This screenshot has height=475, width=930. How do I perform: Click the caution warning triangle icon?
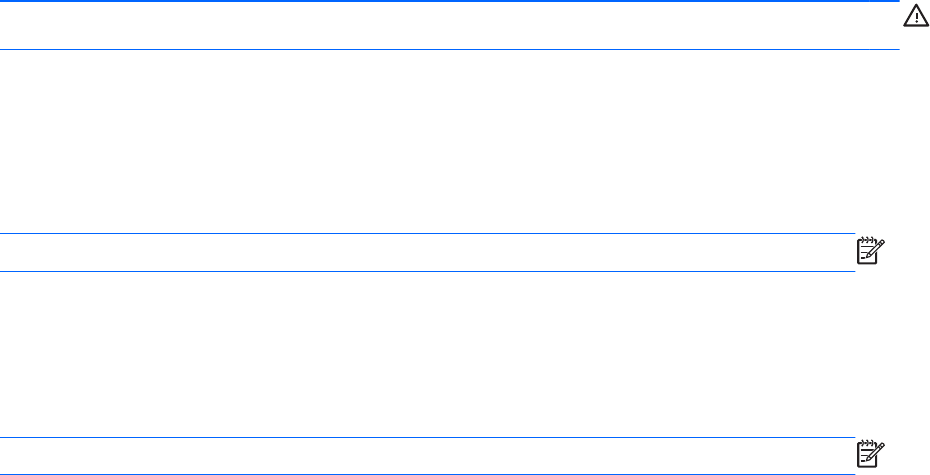915,19
